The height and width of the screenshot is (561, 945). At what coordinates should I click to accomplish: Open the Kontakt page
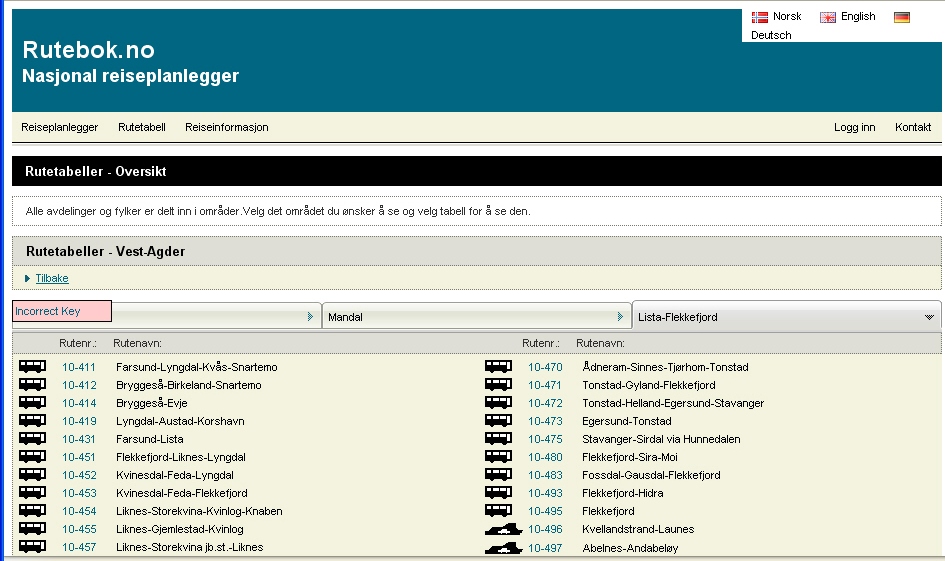[x=913, y=127]
